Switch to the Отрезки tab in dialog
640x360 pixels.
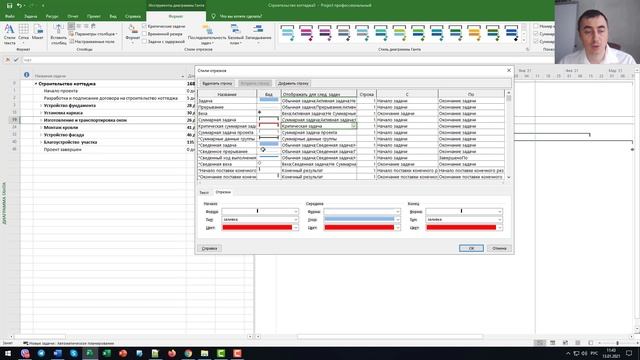223,192
